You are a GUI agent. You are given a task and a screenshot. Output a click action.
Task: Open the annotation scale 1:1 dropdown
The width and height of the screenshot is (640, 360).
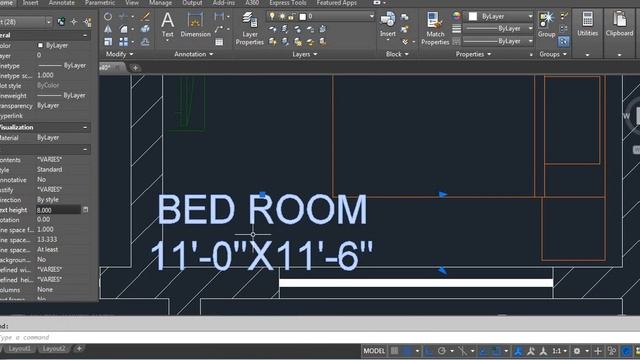coord(559,351)
